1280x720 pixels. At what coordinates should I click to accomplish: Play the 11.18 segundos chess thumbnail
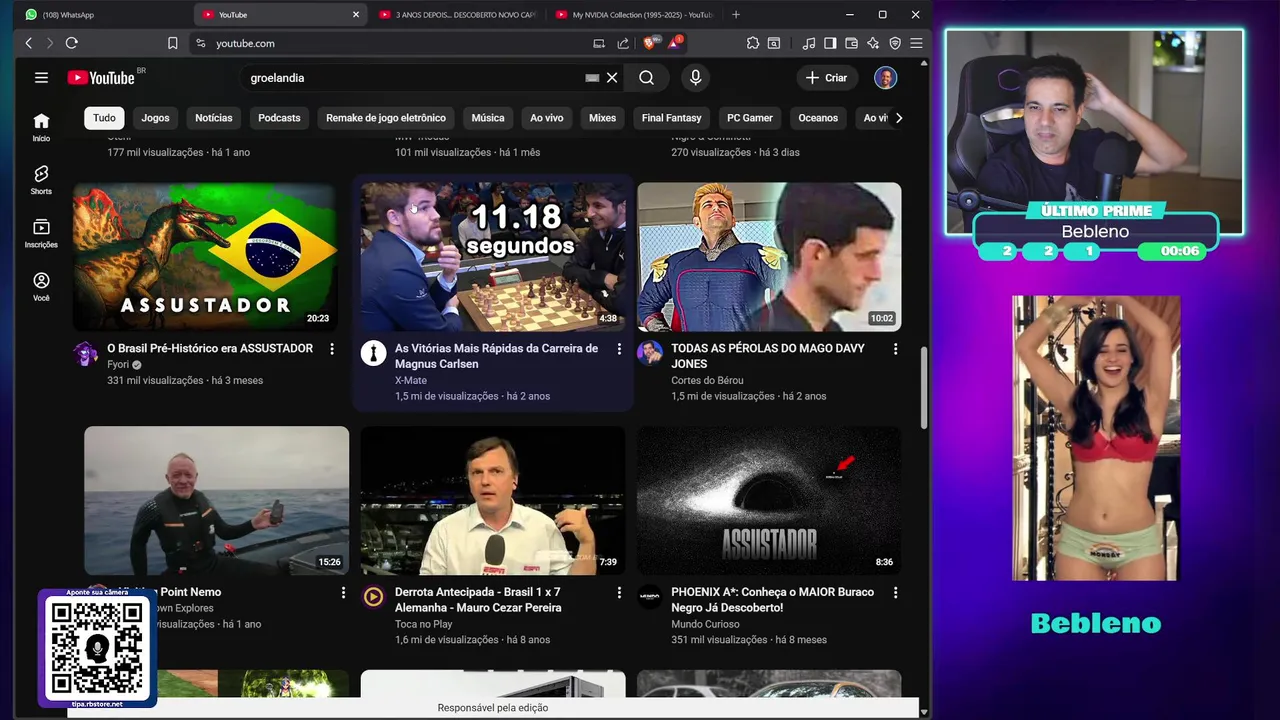[493, 256]
